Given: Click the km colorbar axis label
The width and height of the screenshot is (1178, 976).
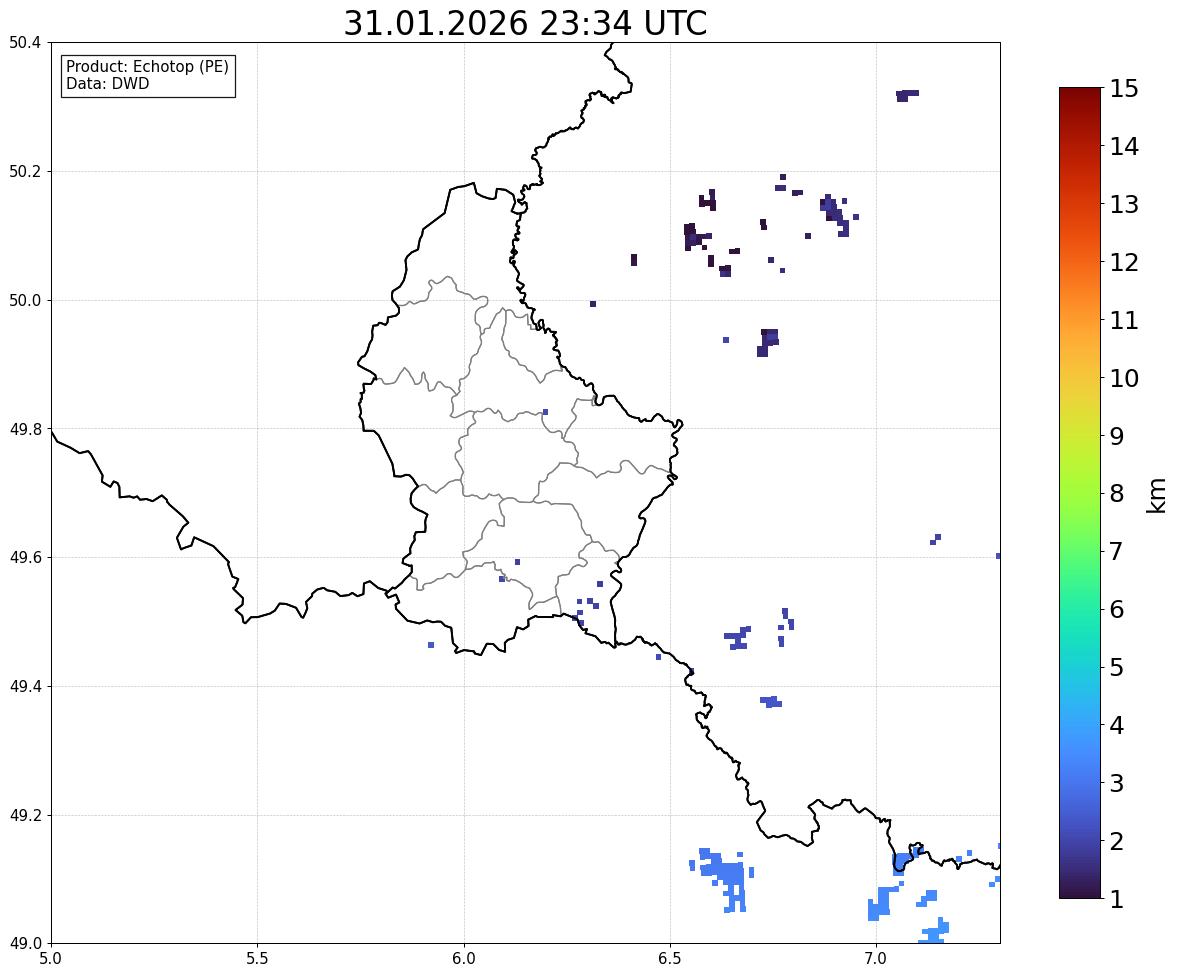Looking at the screenshot, I should (x=1156, y=495).
